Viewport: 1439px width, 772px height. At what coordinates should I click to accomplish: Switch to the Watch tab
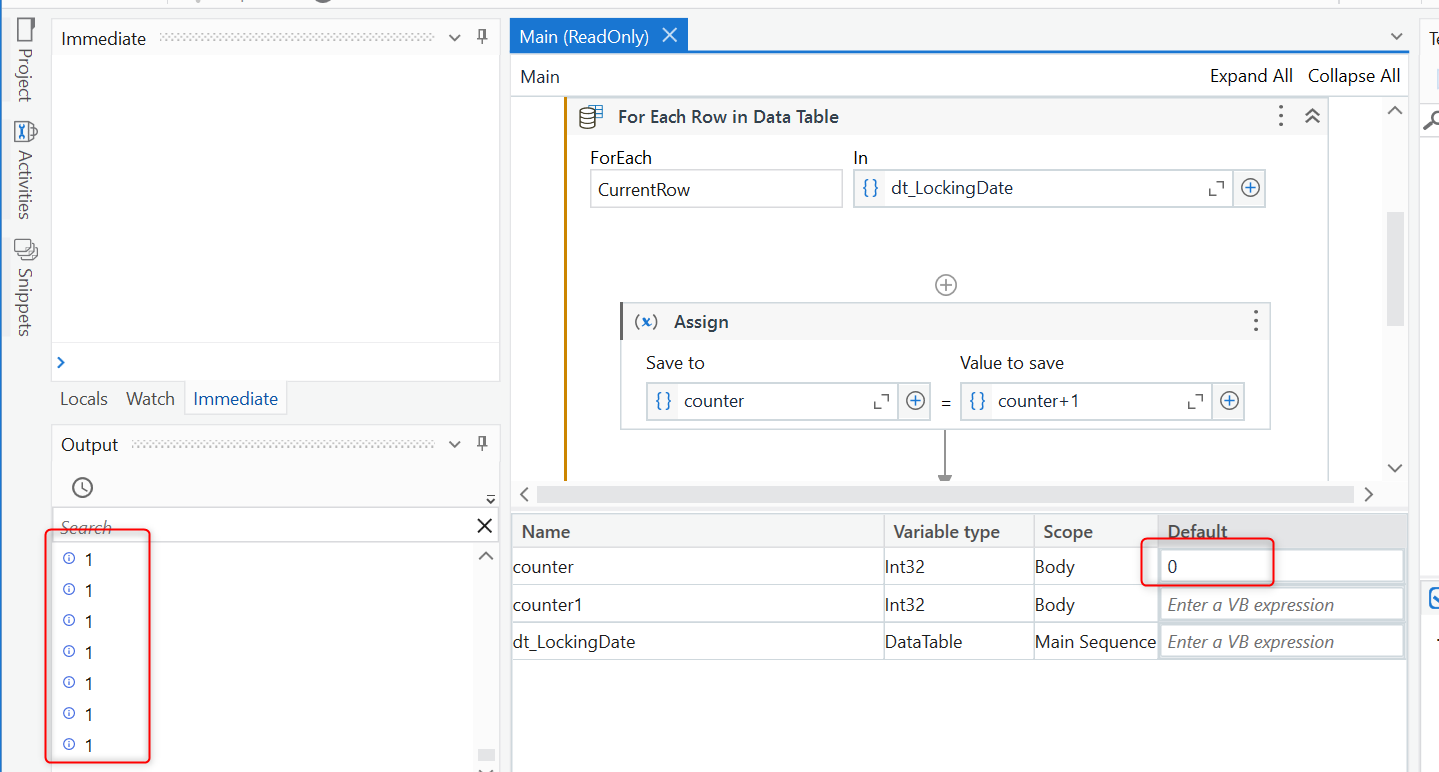pos(150,399)
